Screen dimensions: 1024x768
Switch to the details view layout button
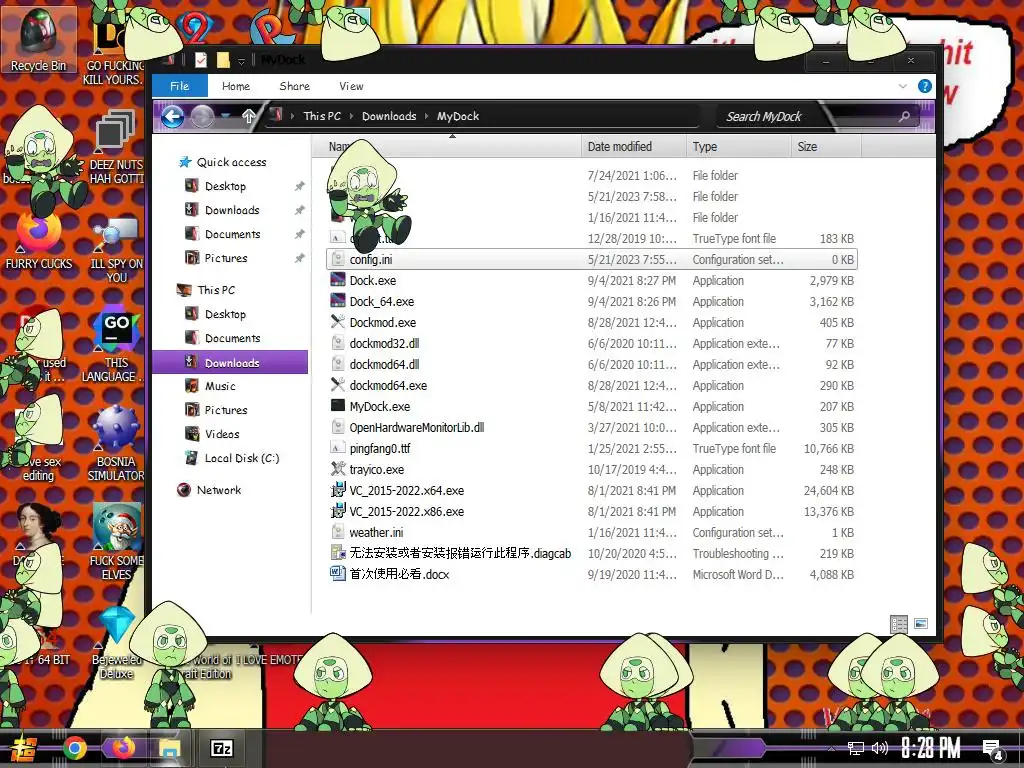coord(899,624)
